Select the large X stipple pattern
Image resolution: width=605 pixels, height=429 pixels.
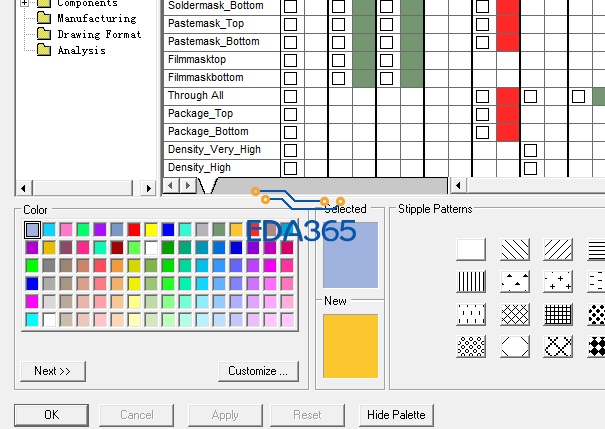click(558, 346)
